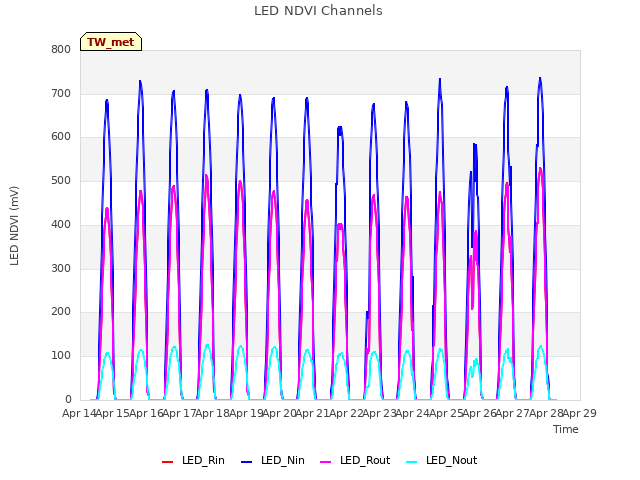Click the Time x-axis label
The width and height of the screenshot is (640, 480).
point(566,429)
